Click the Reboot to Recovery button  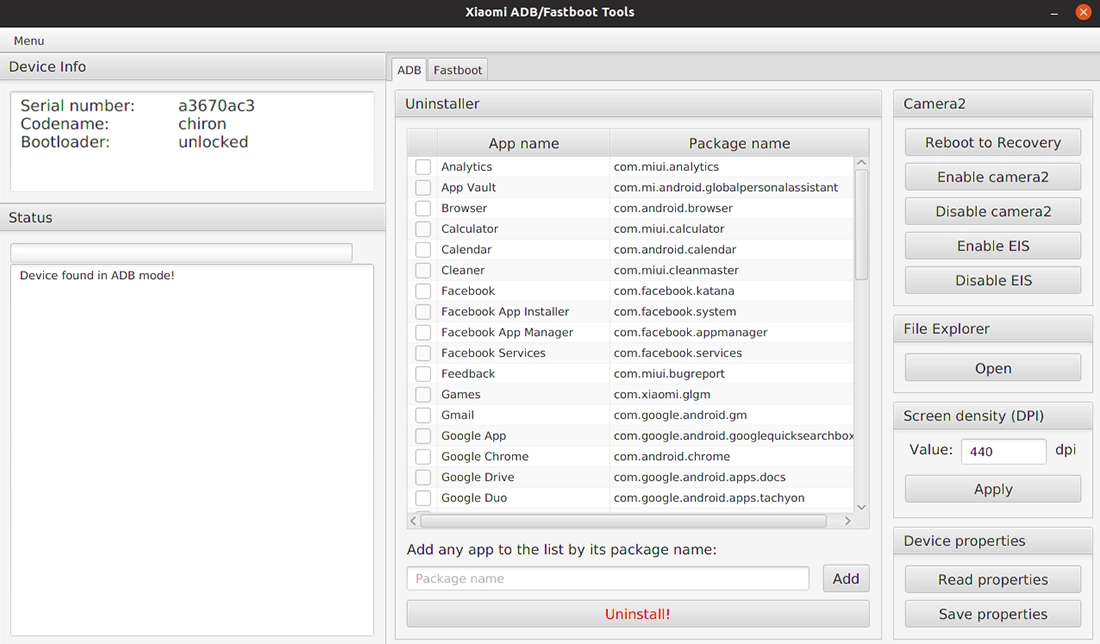pyautogui.click(x=992, y=143)
